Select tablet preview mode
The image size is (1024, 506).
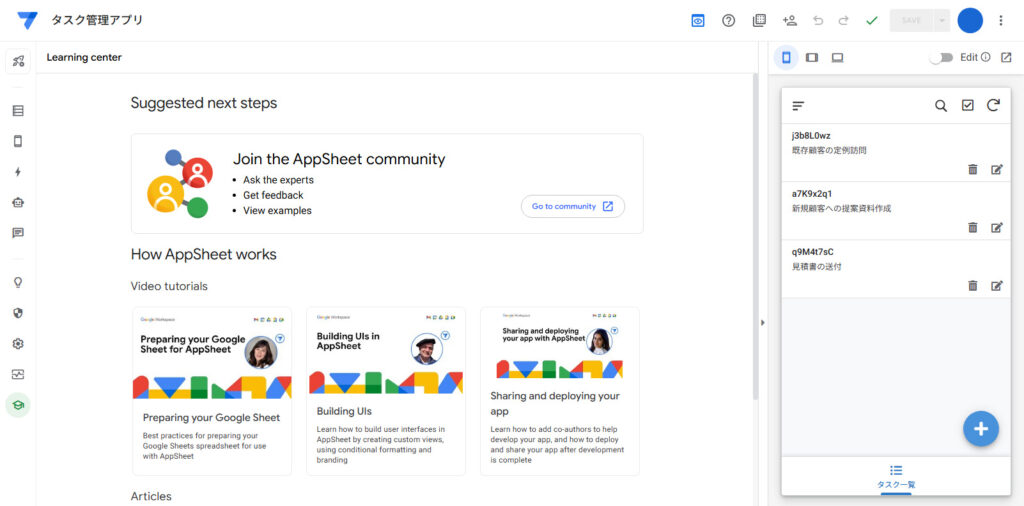pyautogui.click(x=812, y=57)
